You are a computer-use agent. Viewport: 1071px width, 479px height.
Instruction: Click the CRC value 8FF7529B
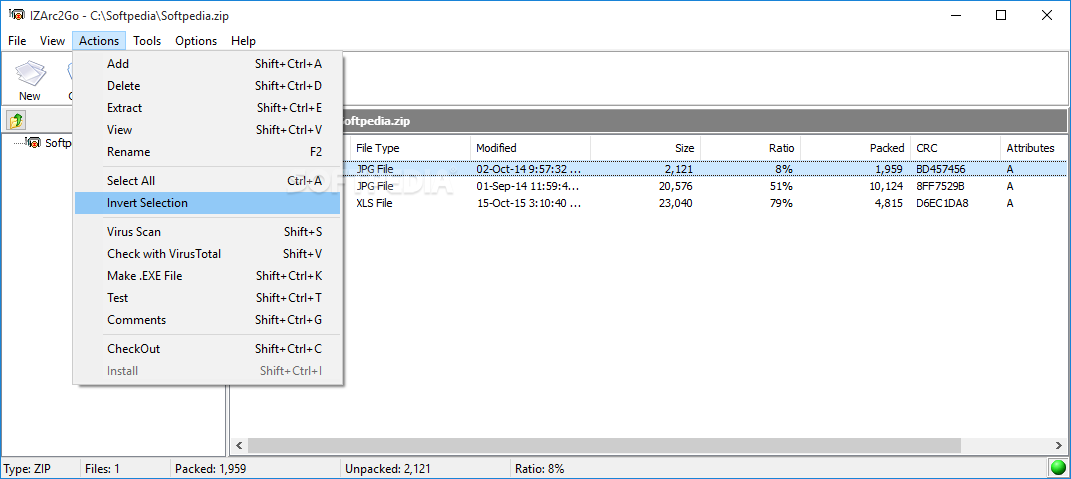tap(943, 186)
